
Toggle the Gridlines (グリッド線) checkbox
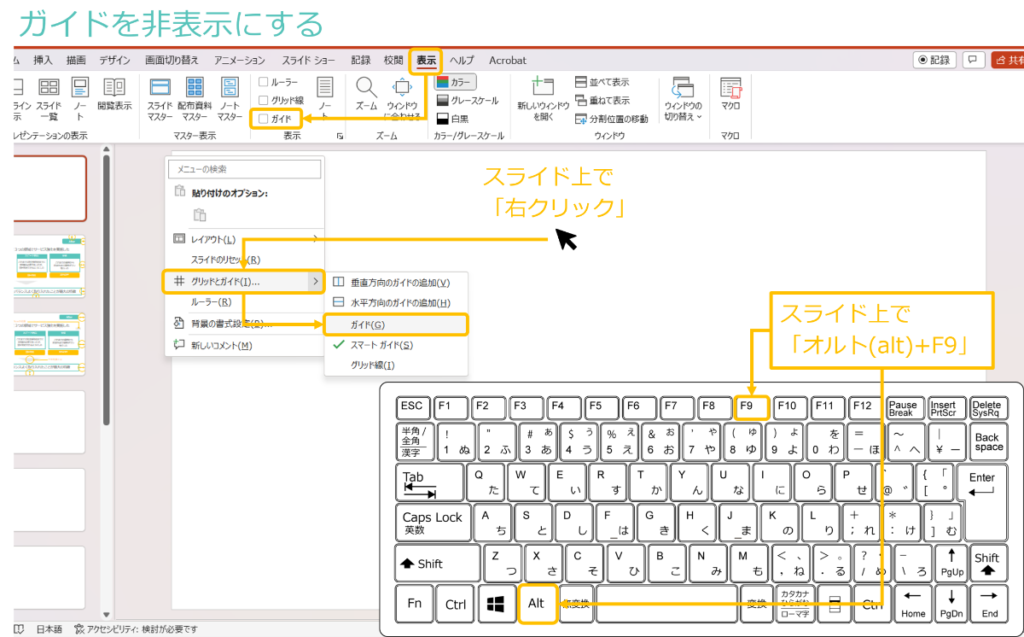pos(264,100)
